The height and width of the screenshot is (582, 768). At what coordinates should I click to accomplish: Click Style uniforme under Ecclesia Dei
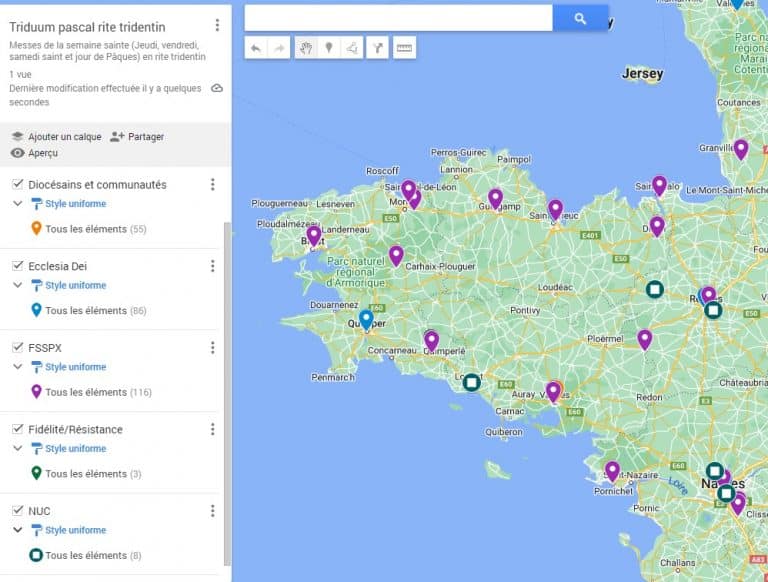[69, 285]
